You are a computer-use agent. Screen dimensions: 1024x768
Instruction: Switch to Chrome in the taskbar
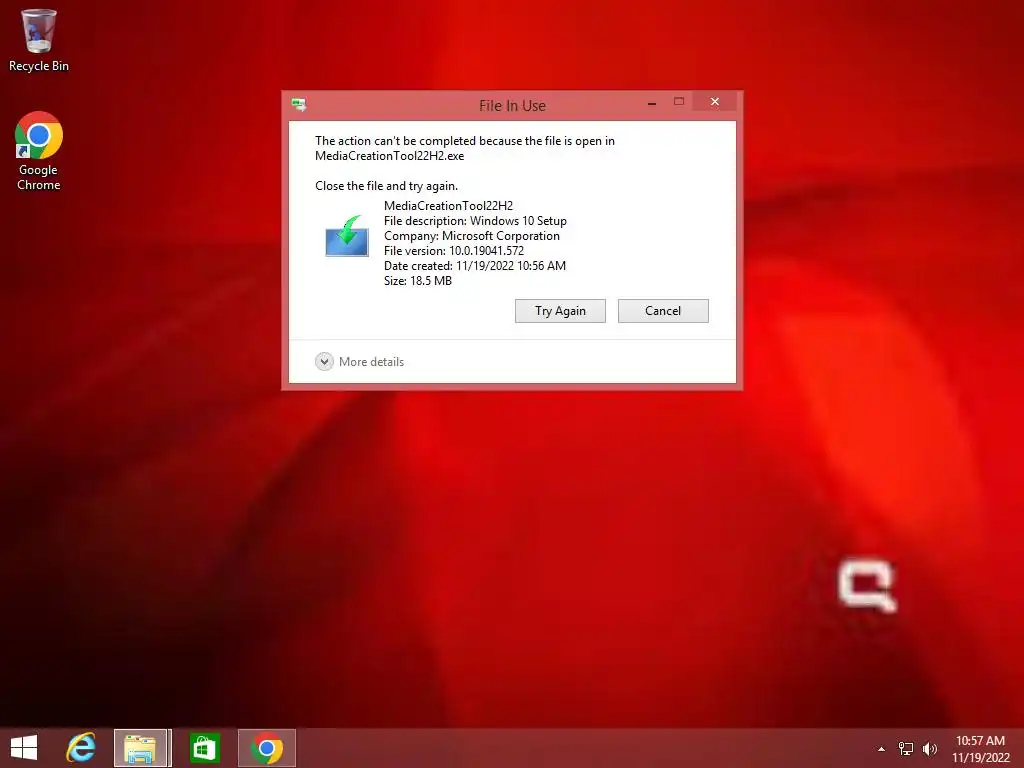[x=266, y=748]
